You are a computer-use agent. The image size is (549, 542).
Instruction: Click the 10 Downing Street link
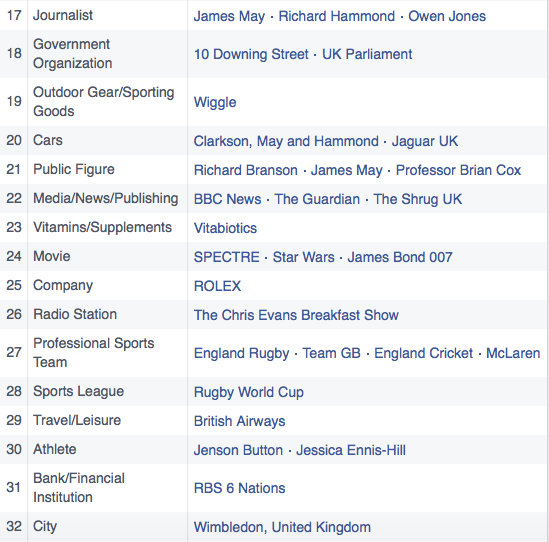251,54
